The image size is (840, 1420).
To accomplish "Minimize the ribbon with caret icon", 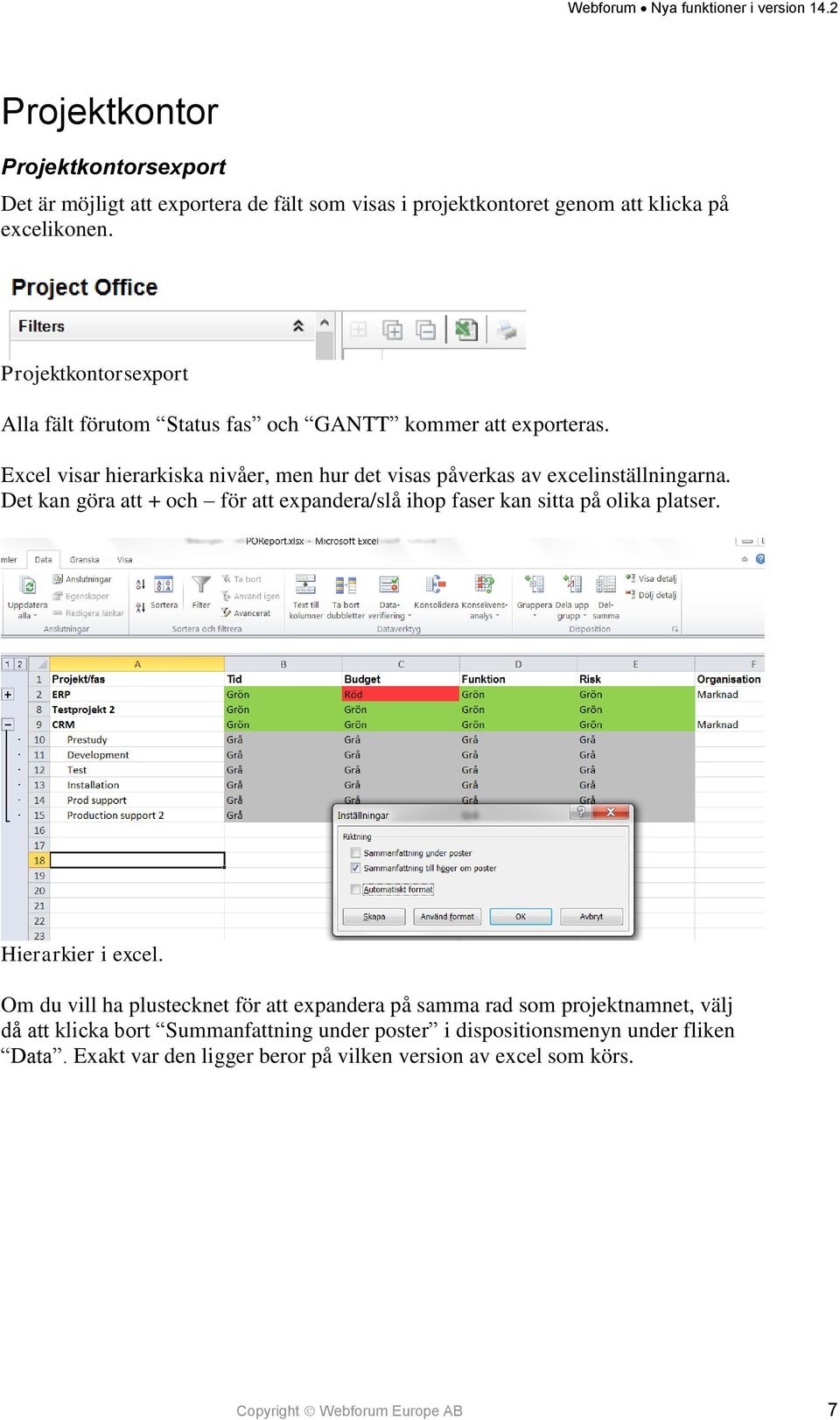I will click(x=745, y=558).
